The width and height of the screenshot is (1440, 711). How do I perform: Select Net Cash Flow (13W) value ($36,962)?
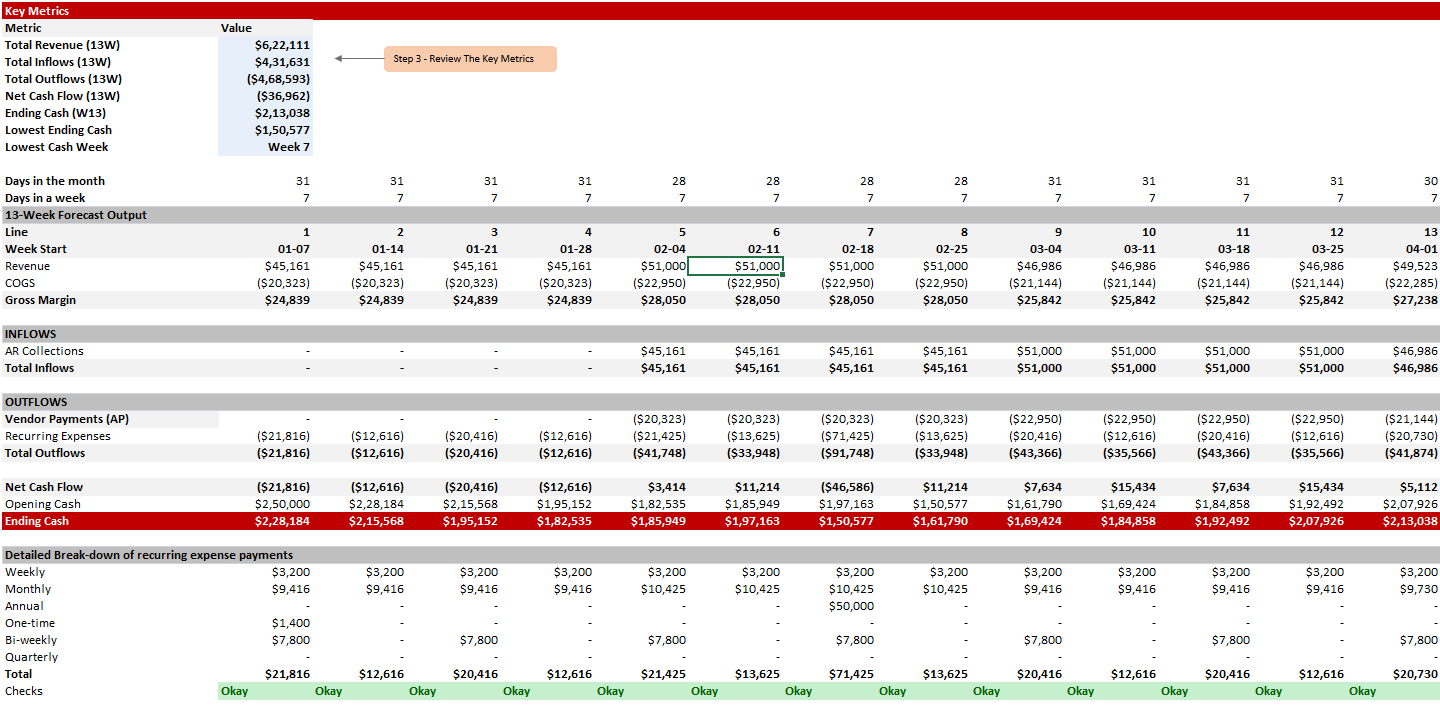pos(285,96)
